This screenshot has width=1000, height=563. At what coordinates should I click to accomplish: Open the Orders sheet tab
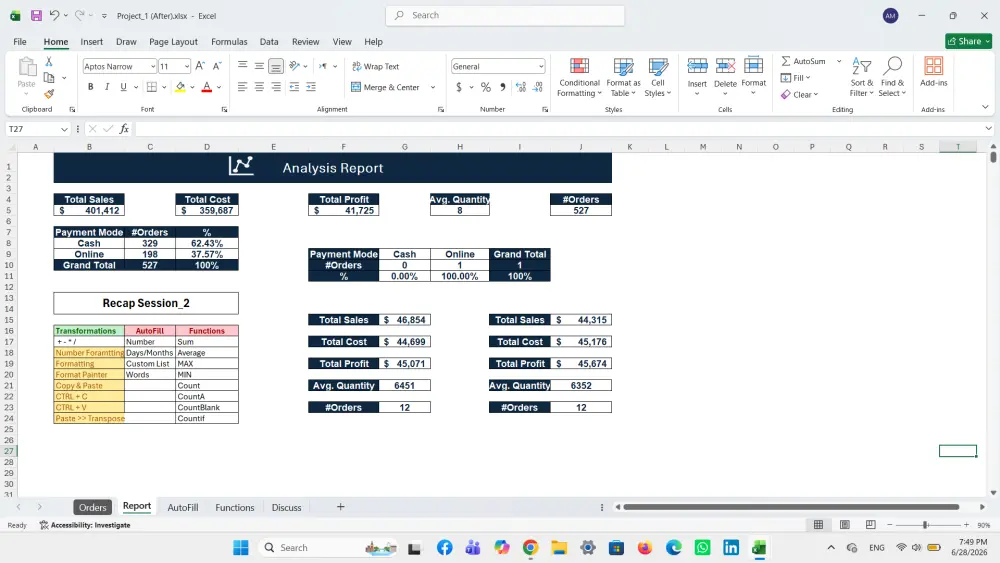click(92, 508)
